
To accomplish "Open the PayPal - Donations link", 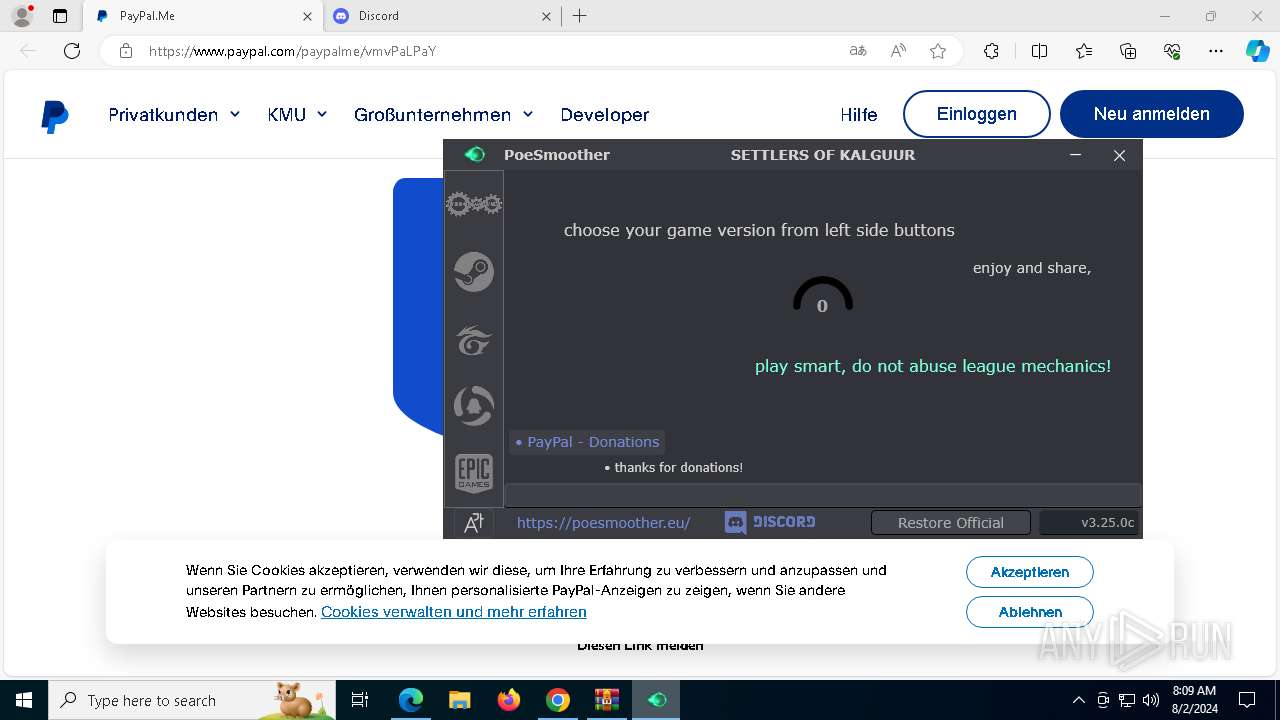I will coord(587,442).
